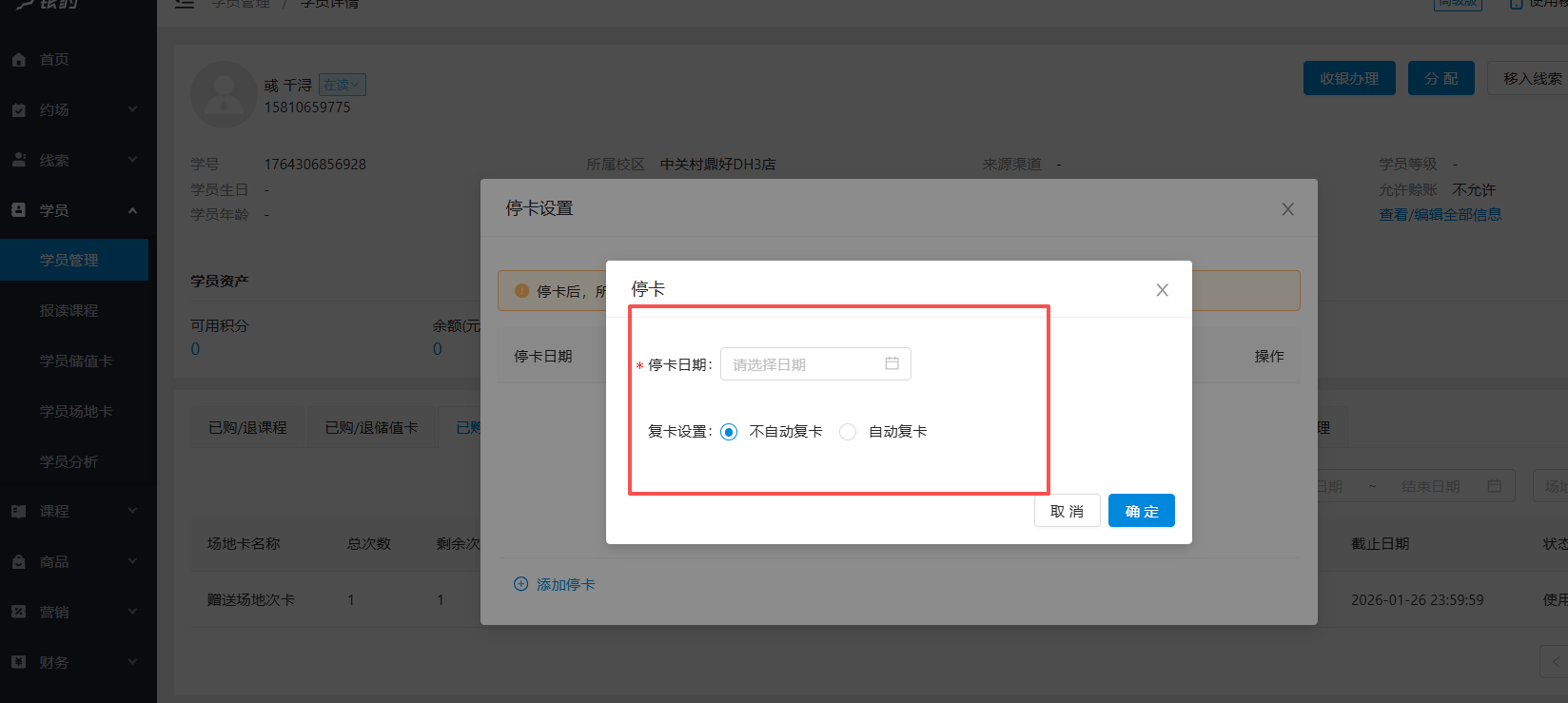Toggle the 线索 chevron arrow
This screenshot has width=1568, height=703.
click(132, 160)
